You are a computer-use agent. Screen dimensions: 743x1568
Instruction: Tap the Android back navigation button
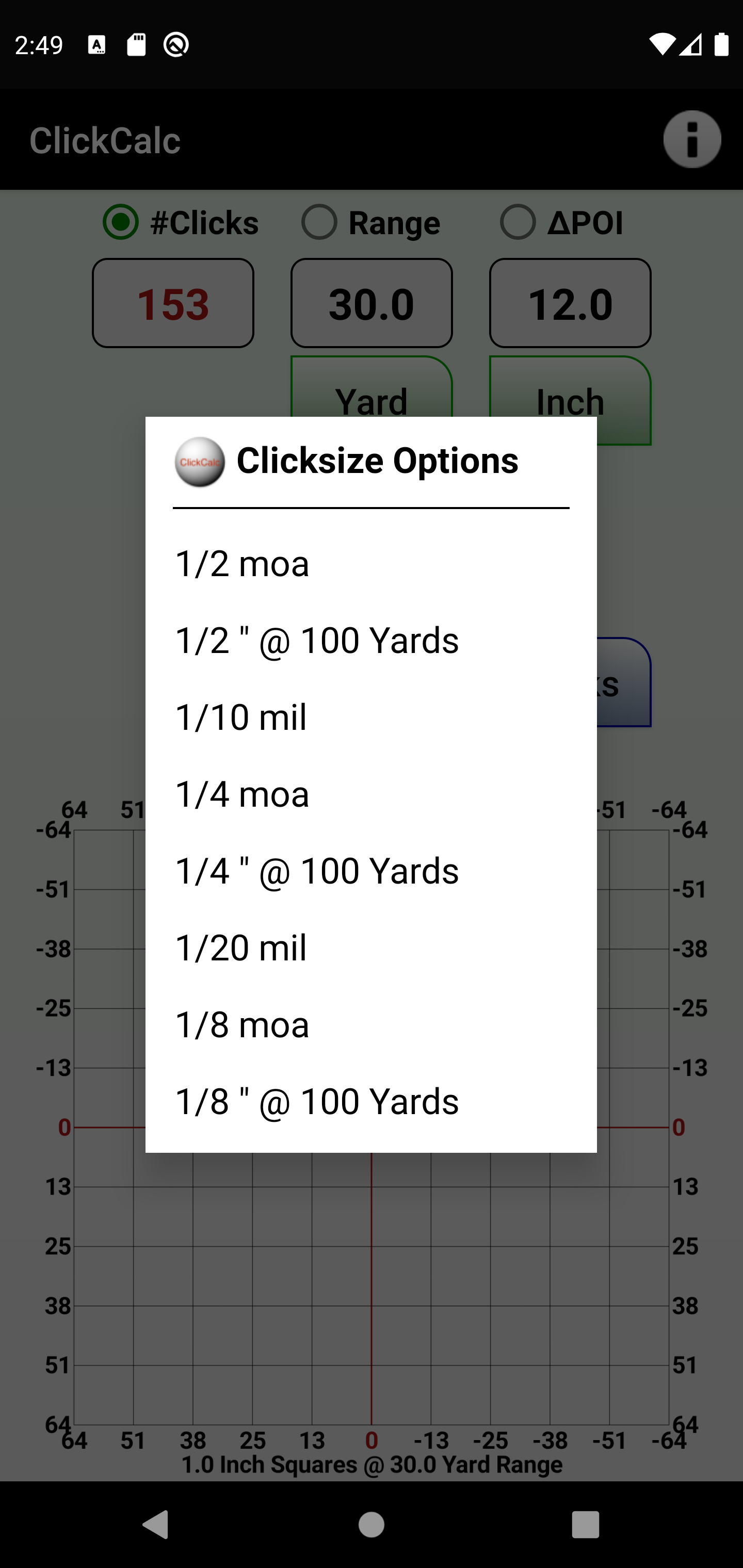[155, 1525]
